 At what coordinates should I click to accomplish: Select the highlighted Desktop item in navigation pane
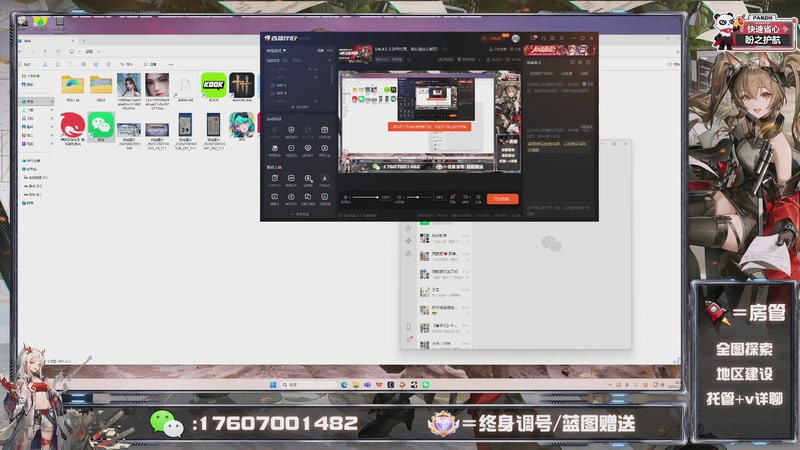click(x=37, y=101)
